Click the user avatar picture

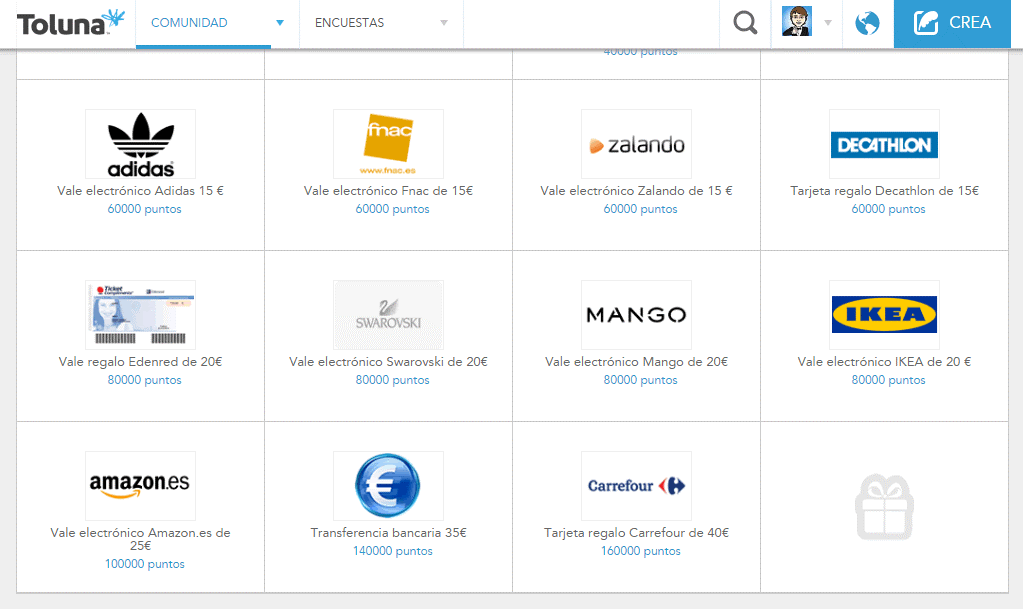(797, 22)
